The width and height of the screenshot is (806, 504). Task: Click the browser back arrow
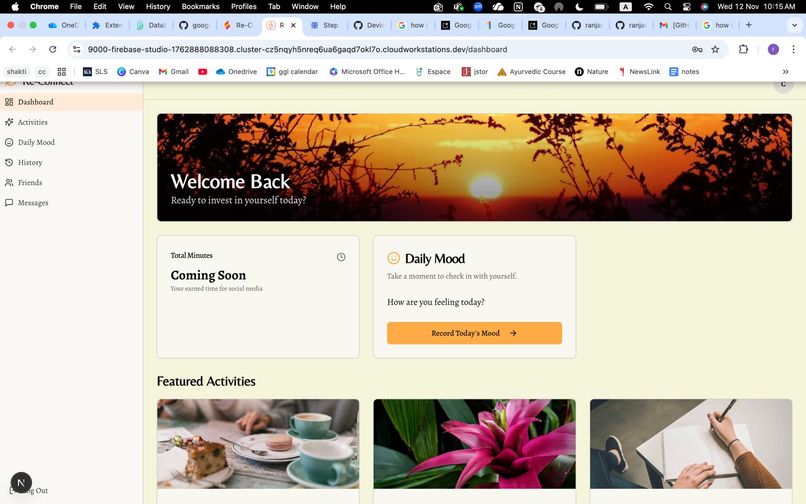click(12, 49)
